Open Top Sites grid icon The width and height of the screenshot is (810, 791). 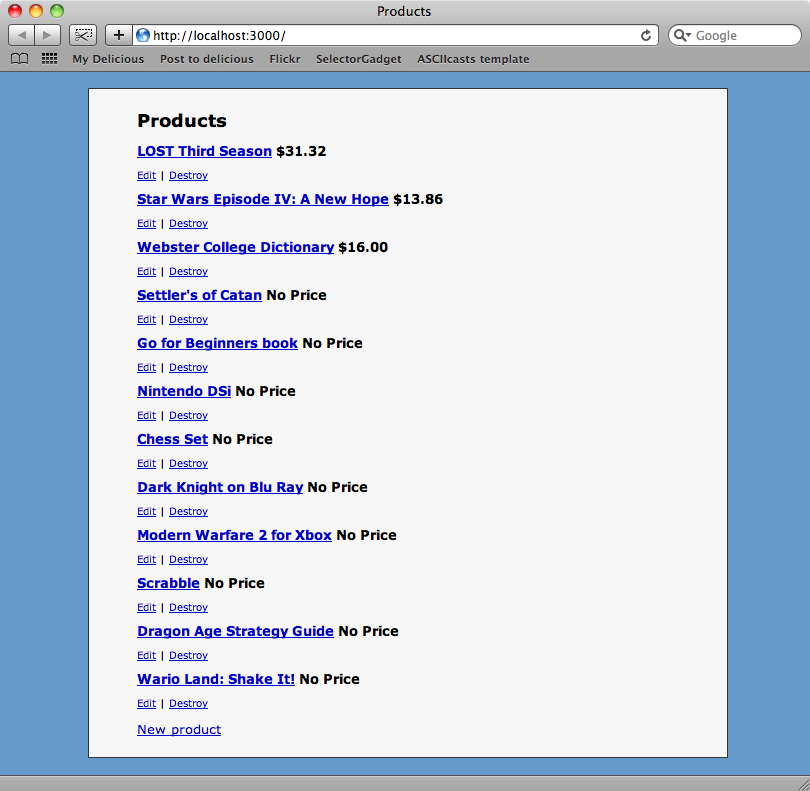point(49,59)
